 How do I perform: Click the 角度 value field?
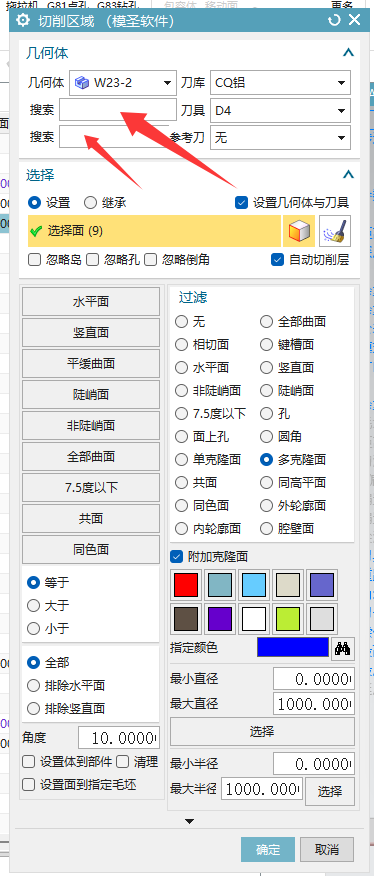(119, 738)
